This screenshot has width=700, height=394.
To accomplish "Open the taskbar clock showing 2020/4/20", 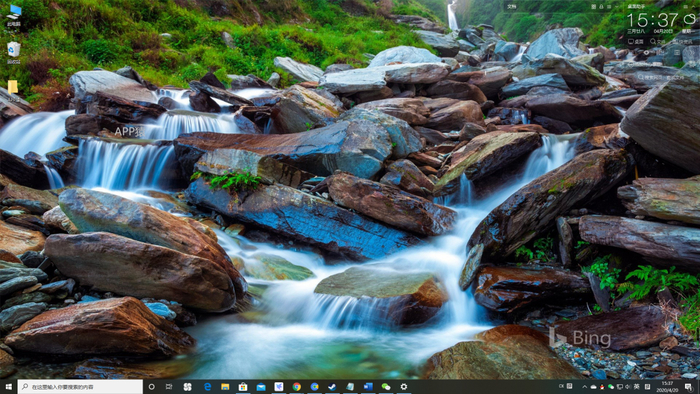I will point(667,387).
